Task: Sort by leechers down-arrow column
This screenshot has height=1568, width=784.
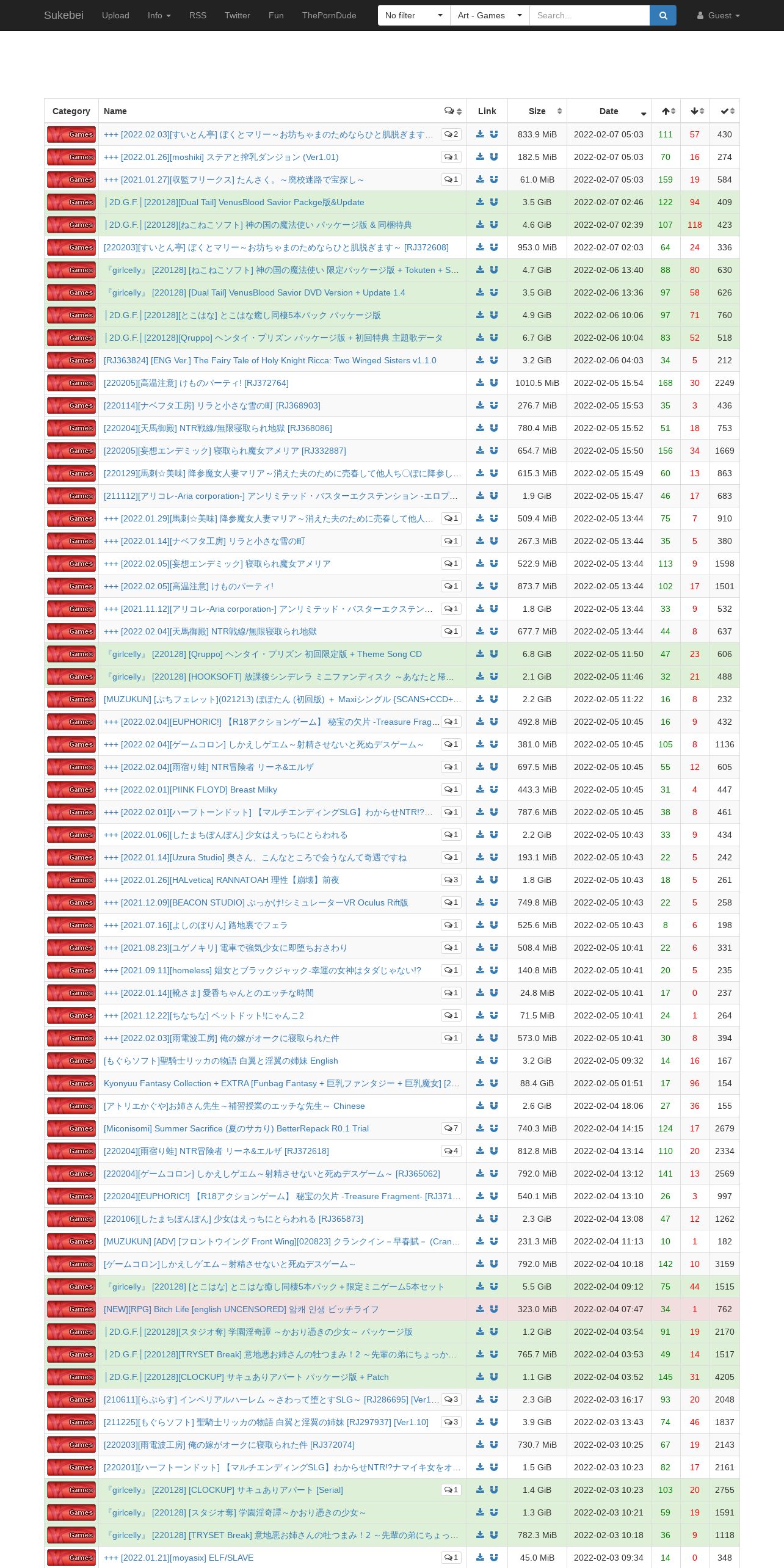Action: (x=695, y=111)
